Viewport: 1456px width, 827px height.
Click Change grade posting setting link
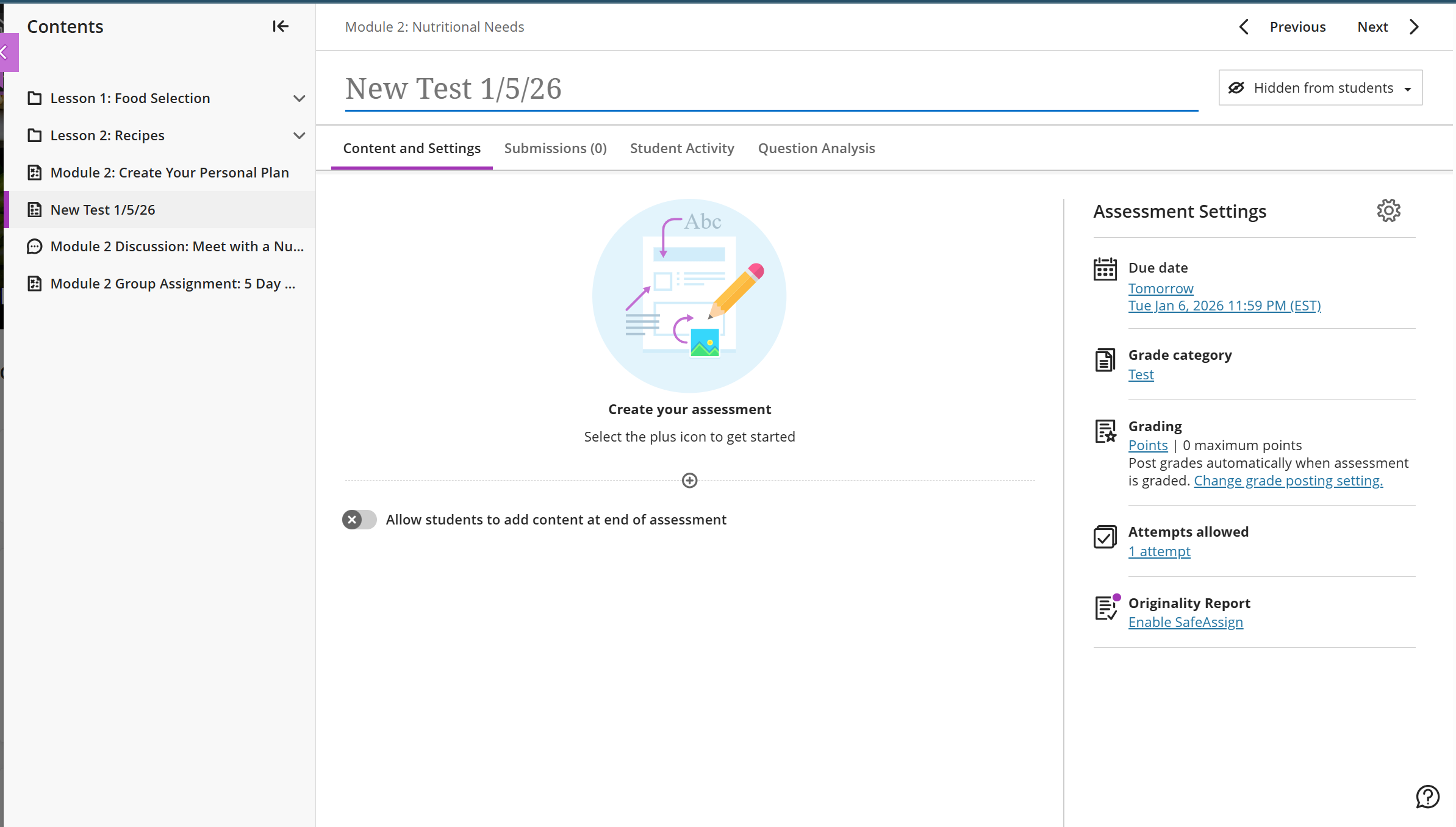coord(1288,481)
